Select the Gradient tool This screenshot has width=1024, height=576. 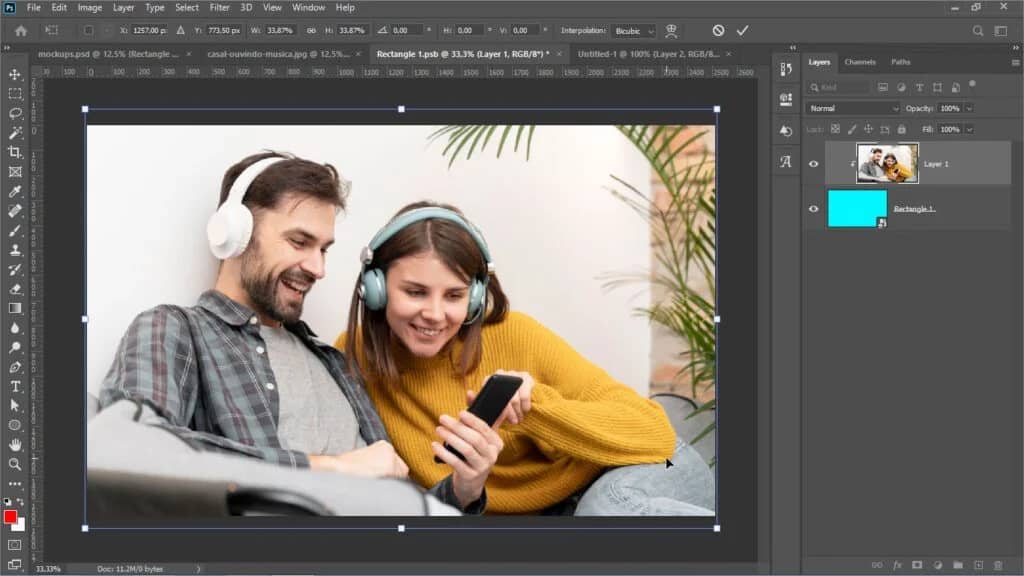(x=15, y=308)
